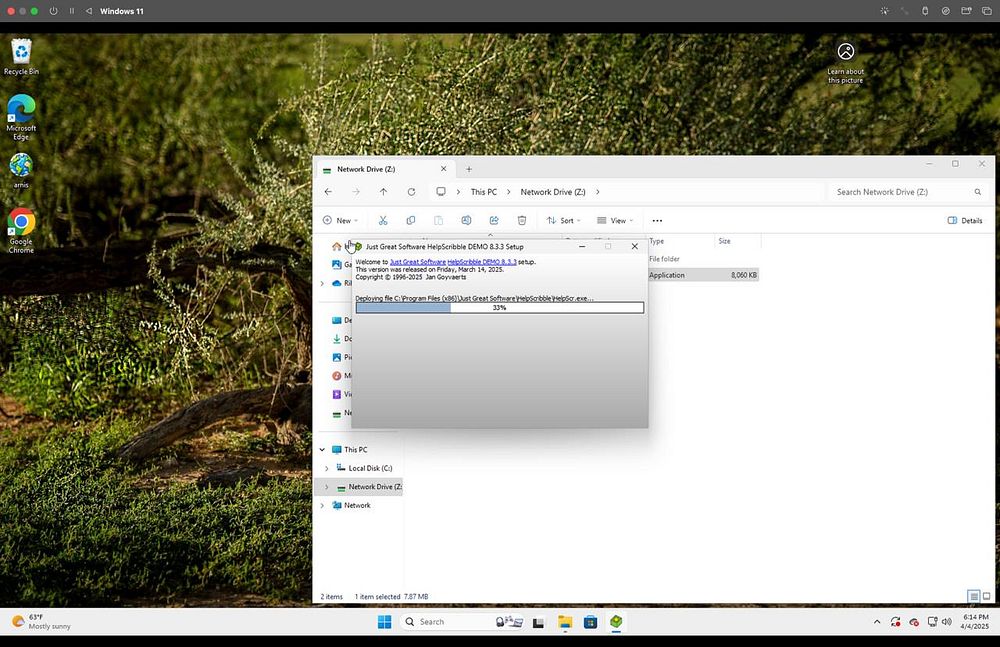Close the HelpScribble Setup dialog
This screenshot has width=1000, height=647.
point(635,246)
